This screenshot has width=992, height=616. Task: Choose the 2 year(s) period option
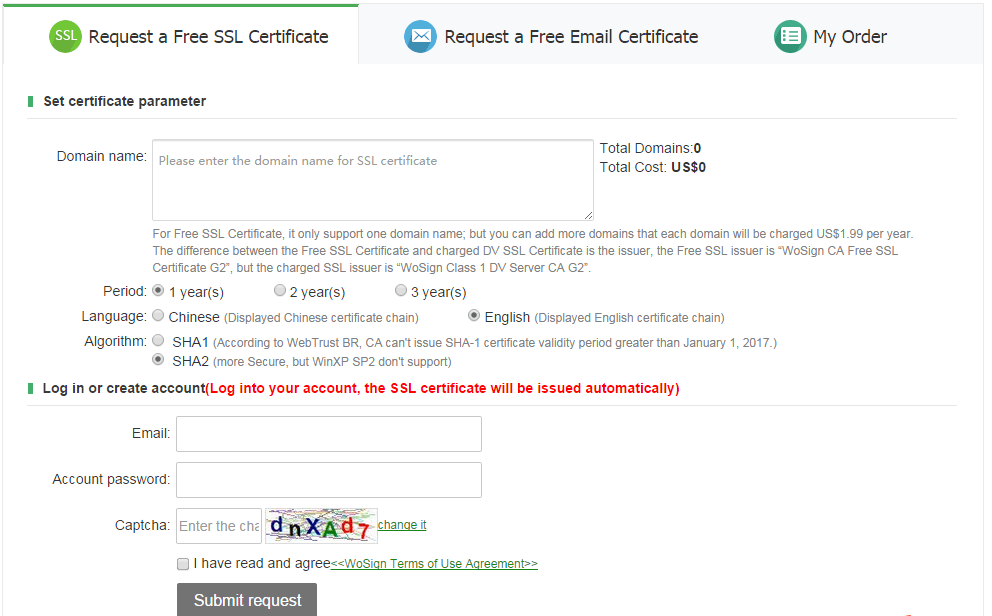tap(280, 291)
